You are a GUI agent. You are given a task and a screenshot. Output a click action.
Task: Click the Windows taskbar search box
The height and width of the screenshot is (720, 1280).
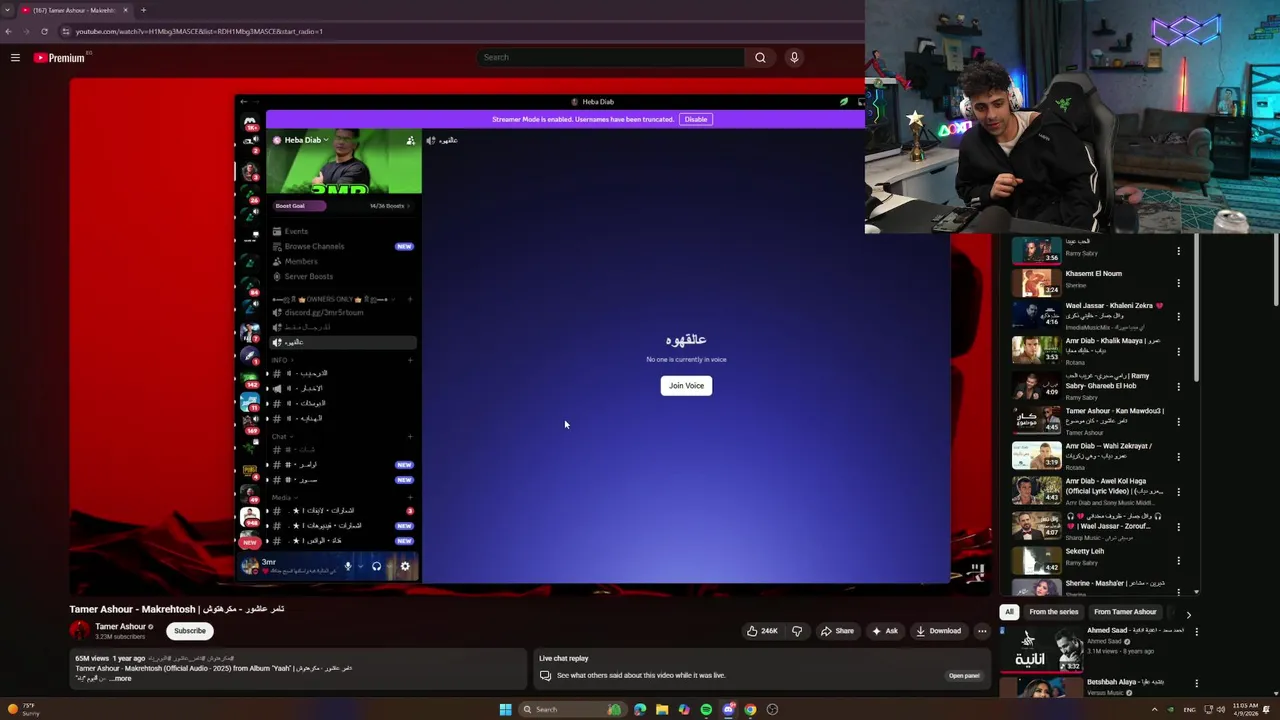tap(572, 710)
